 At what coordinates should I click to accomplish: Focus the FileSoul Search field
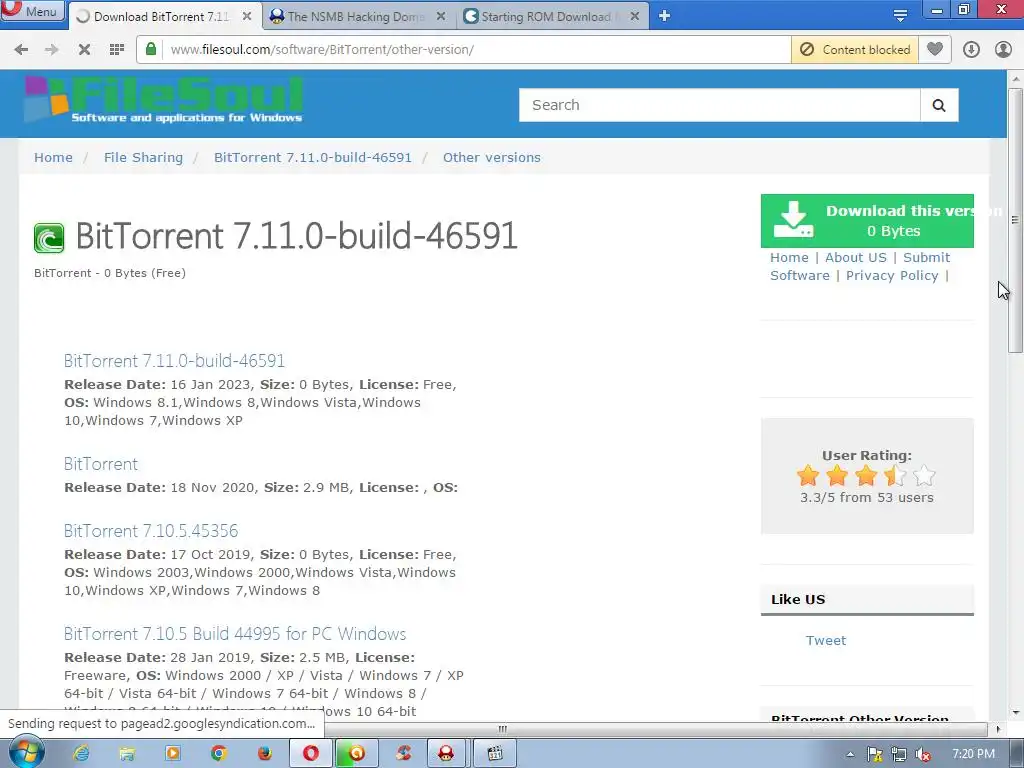[x=719, y=105]
